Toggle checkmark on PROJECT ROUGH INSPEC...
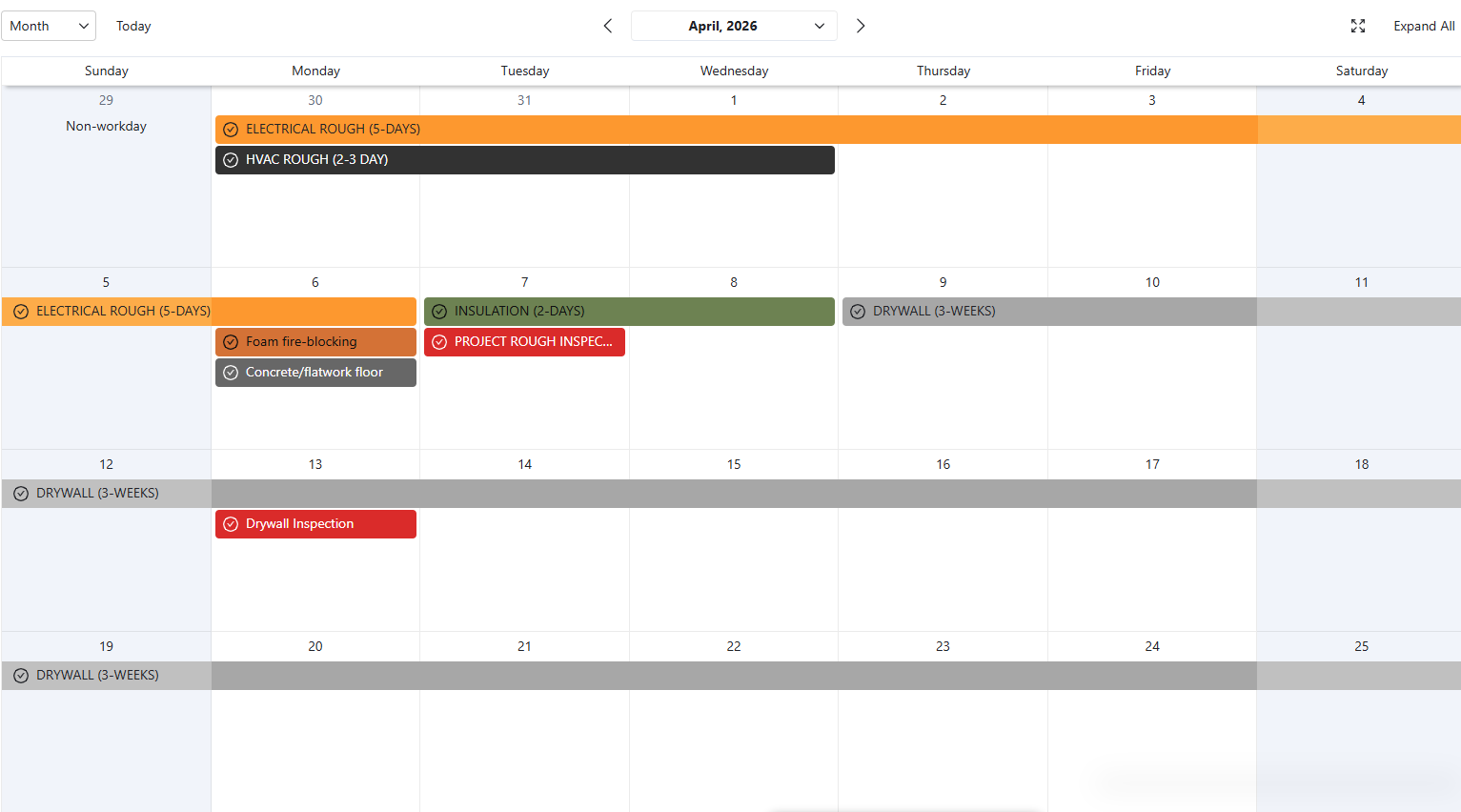Screen dimensions: 1461x812 [439, 342]
